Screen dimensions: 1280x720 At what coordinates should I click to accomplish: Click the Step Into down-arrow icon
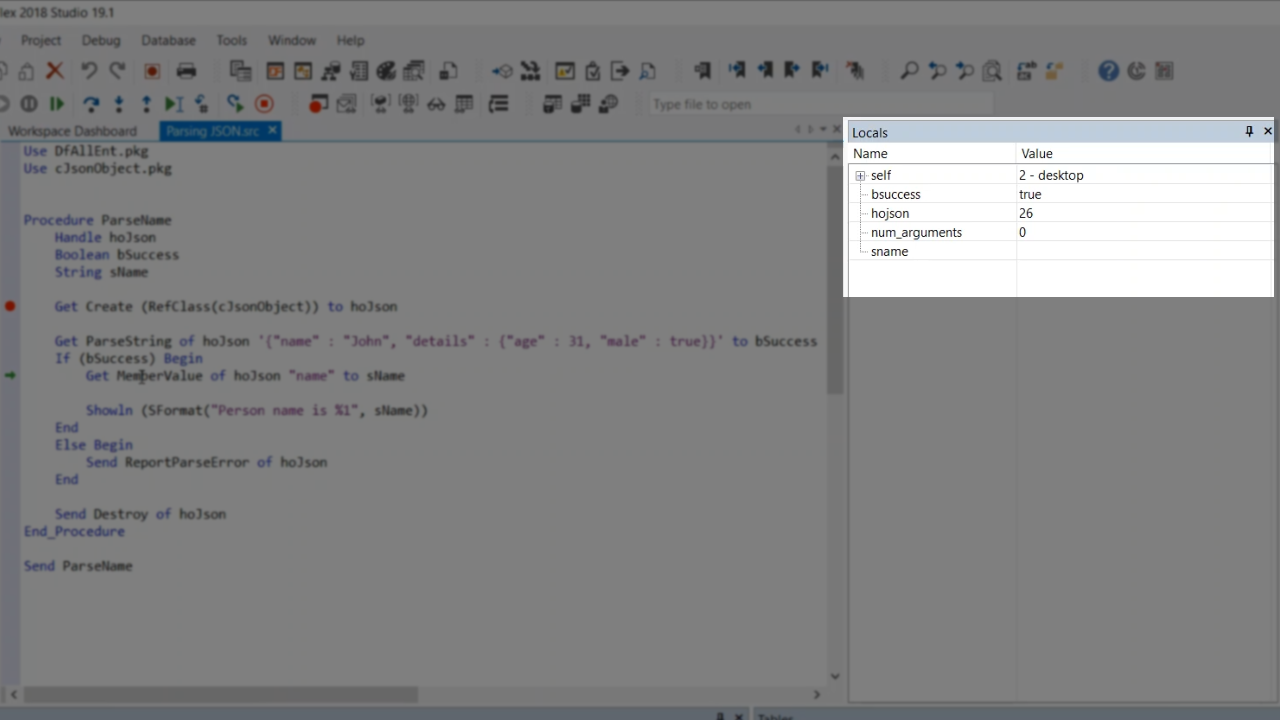119,104
